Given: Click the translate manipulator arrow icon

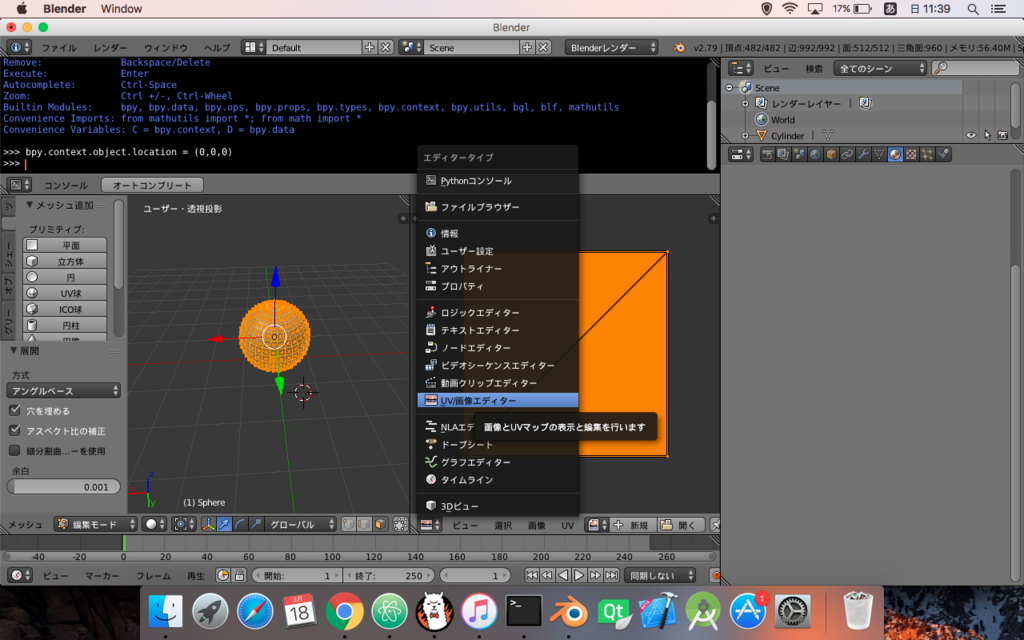Looking at the screenshot, I should (224, 524).
